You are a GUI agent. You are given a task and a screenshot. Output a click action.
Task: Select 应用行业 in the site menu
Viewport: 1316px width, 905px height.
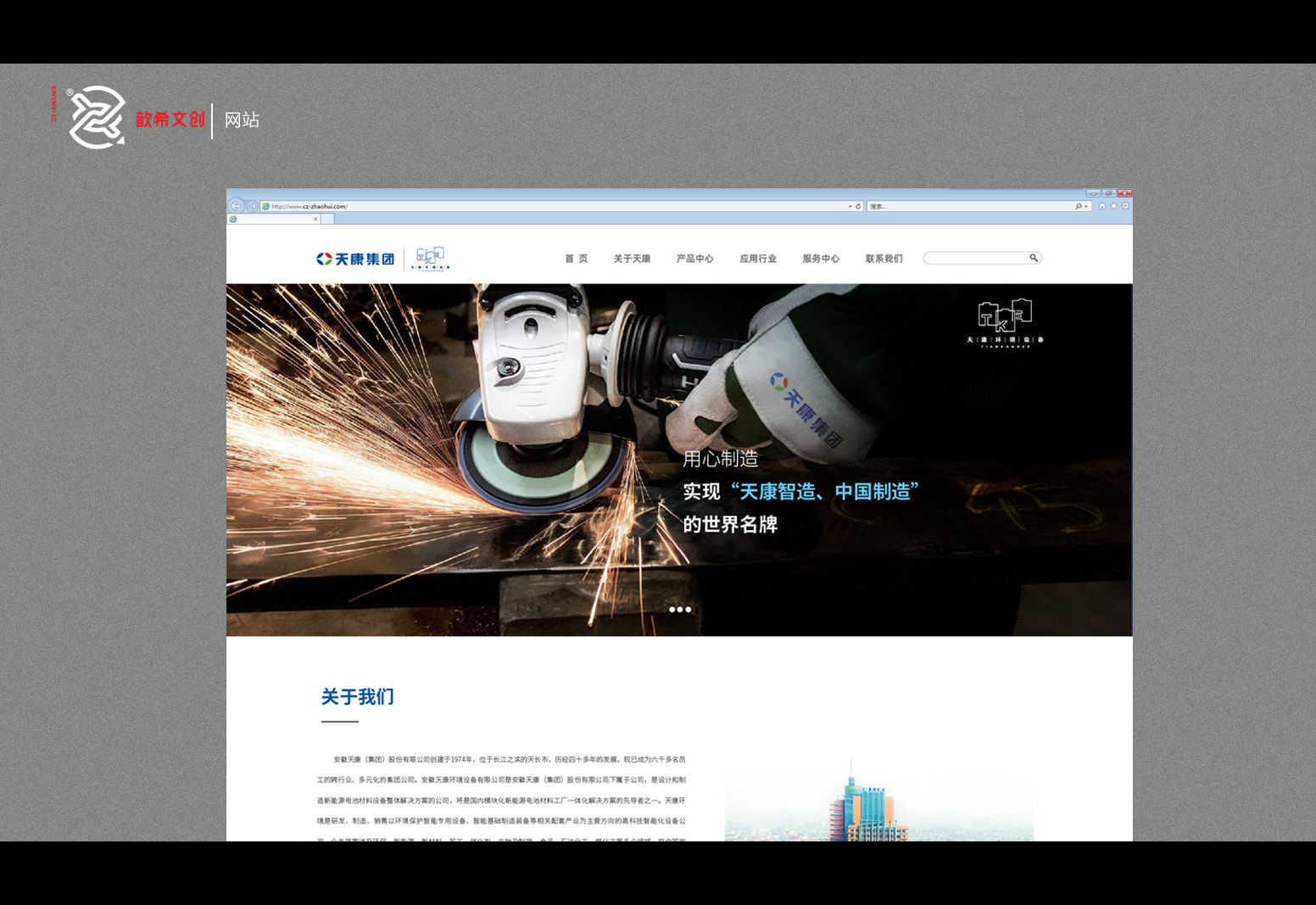(757, 259)
